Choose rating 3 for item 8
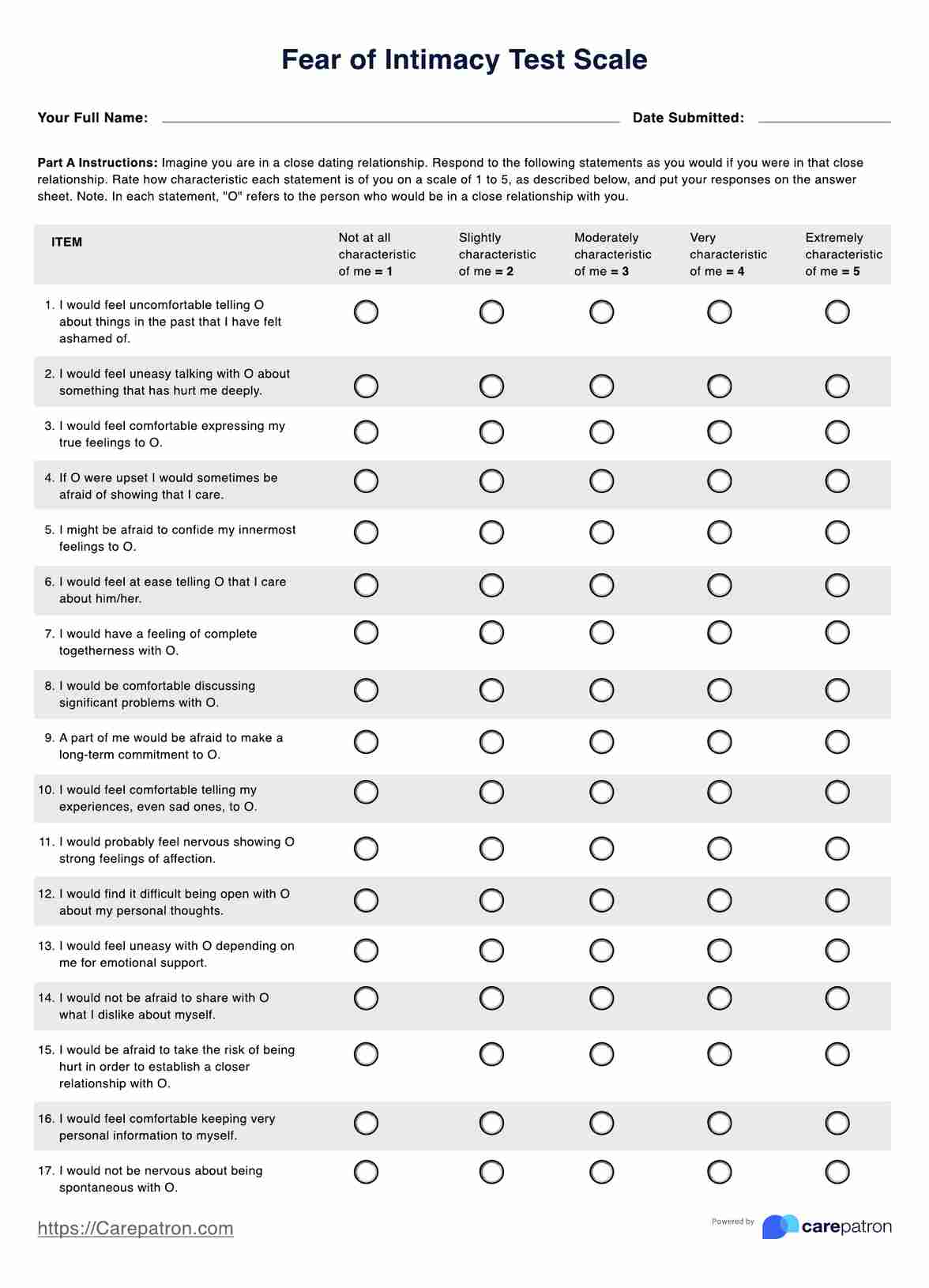 (601, 691)
